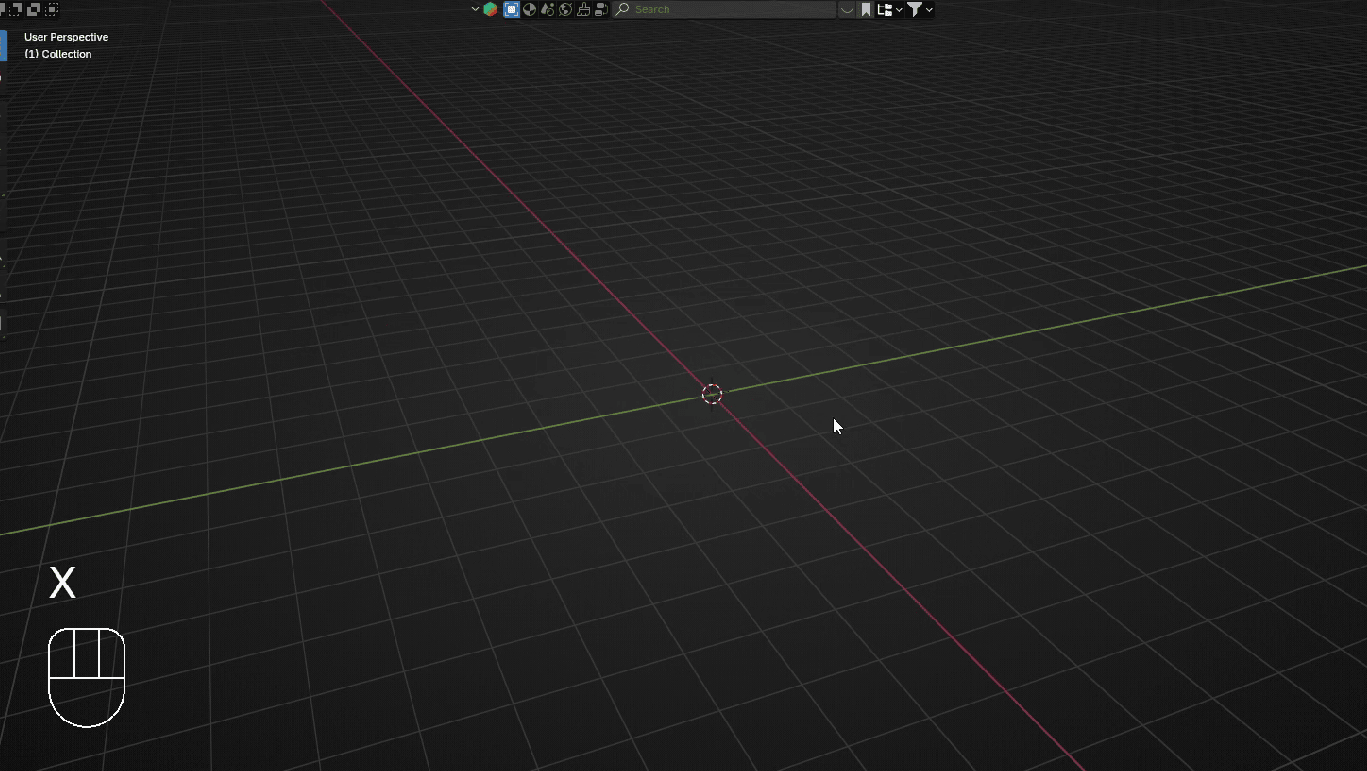Open the dropdown arrow next to the funnel
This screenshot has width=1367, height=771.
coord(929,9)
